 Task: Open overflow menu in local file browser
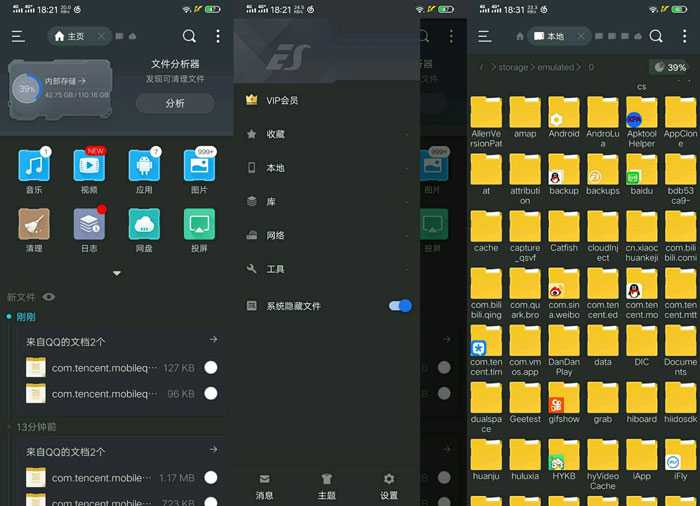(x=684, y=36)
